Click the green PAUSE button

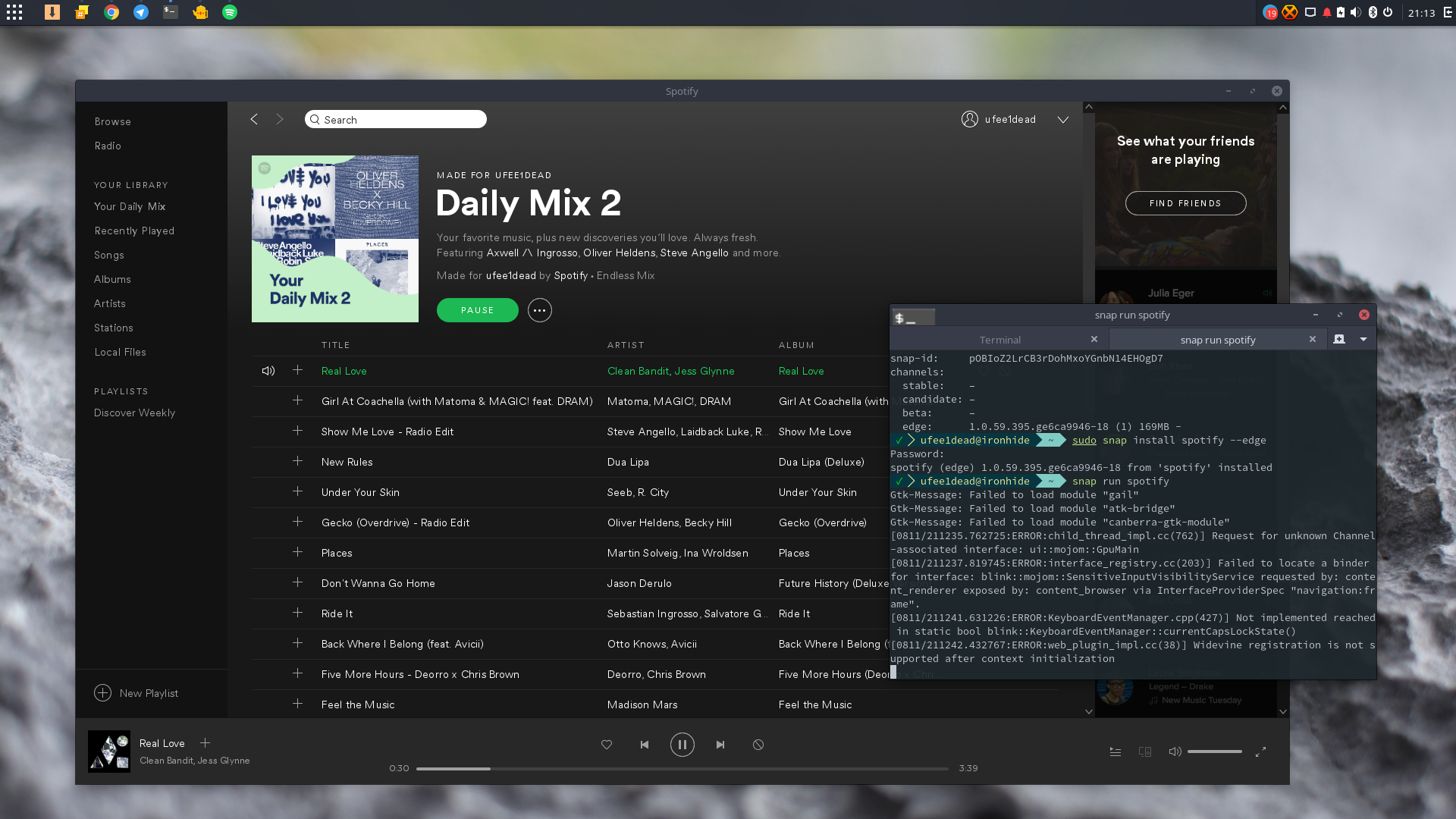point(478,310)
